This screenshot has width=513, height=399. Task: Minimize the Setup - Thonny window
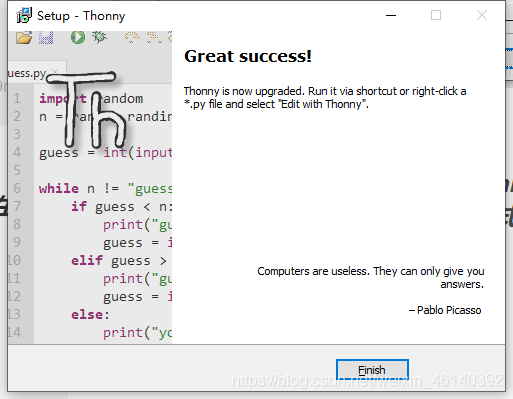coord(391,15)
